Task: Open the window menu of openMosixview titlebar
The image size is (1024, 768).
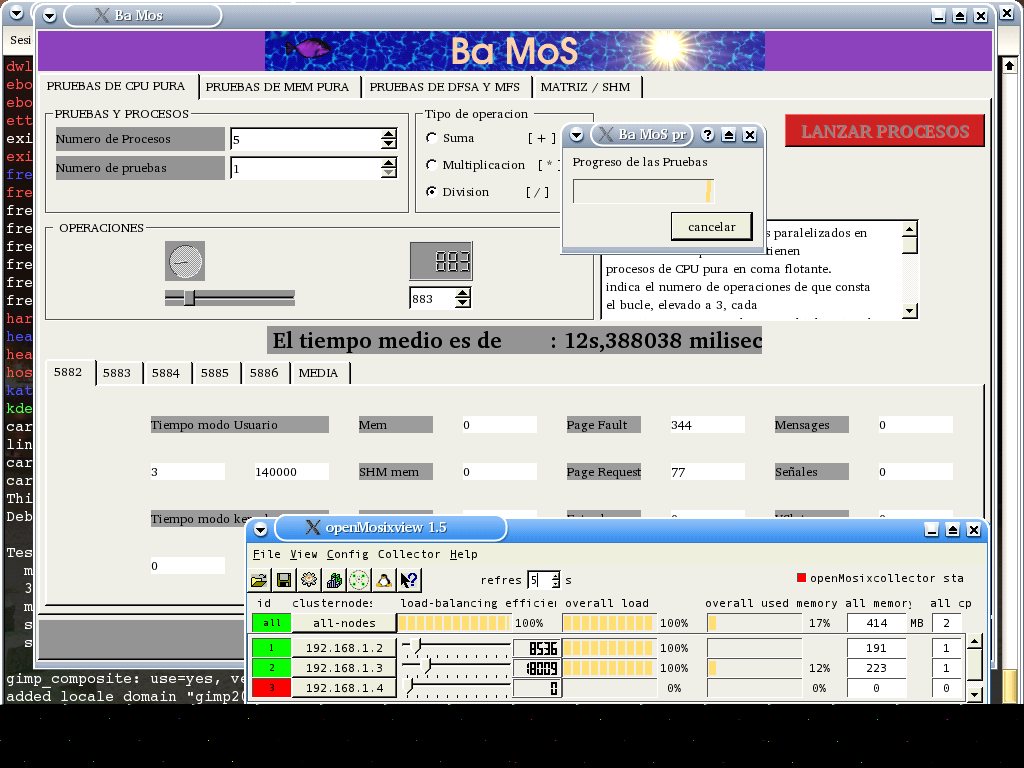Action: [x=261, y=528]
